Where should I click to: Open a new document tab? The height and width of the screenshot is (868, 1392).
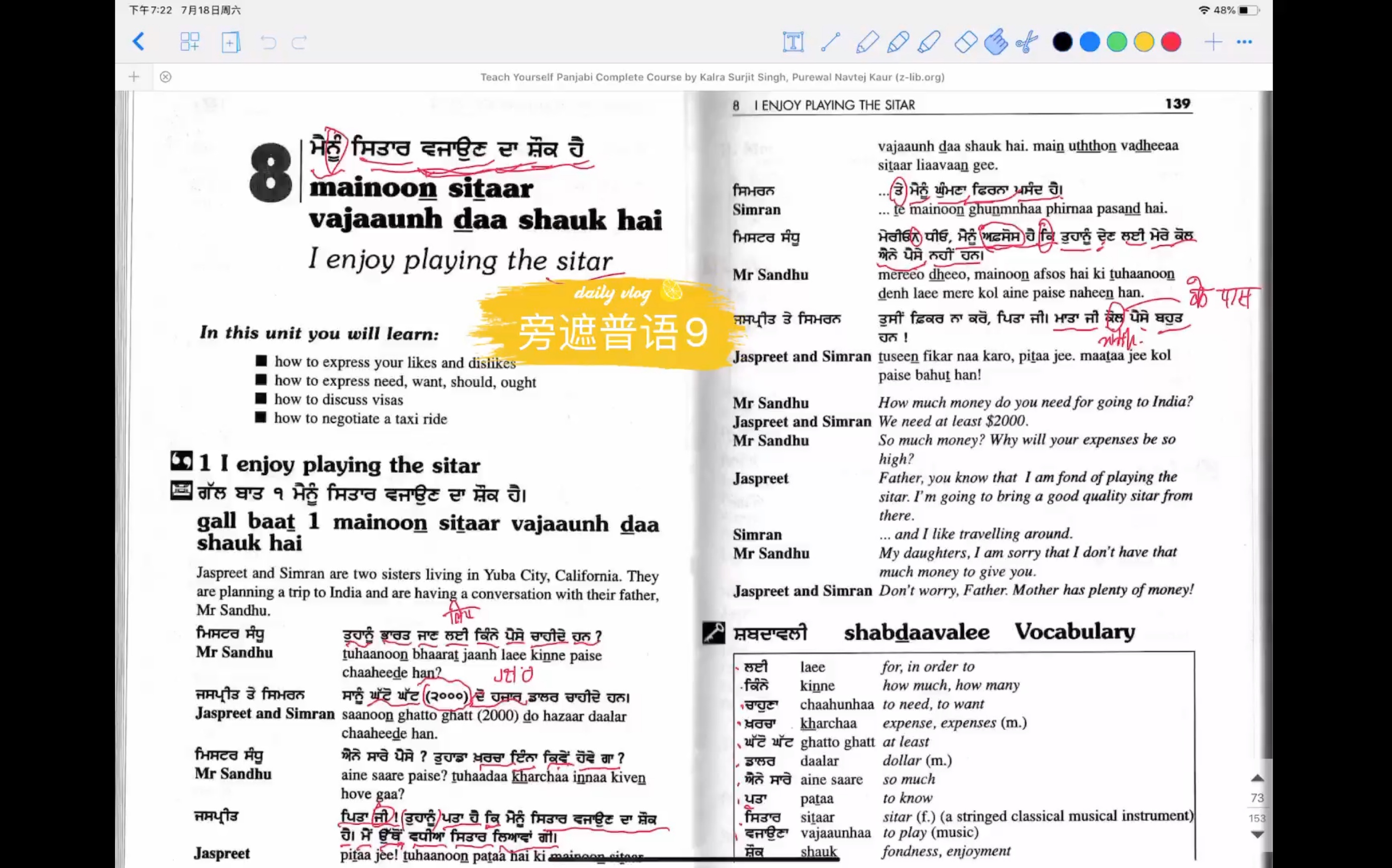pos(134,77)
